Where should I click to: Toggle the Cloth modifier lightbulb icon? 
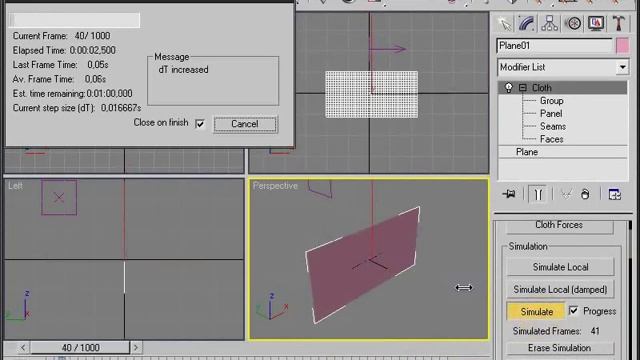point(509,88)
